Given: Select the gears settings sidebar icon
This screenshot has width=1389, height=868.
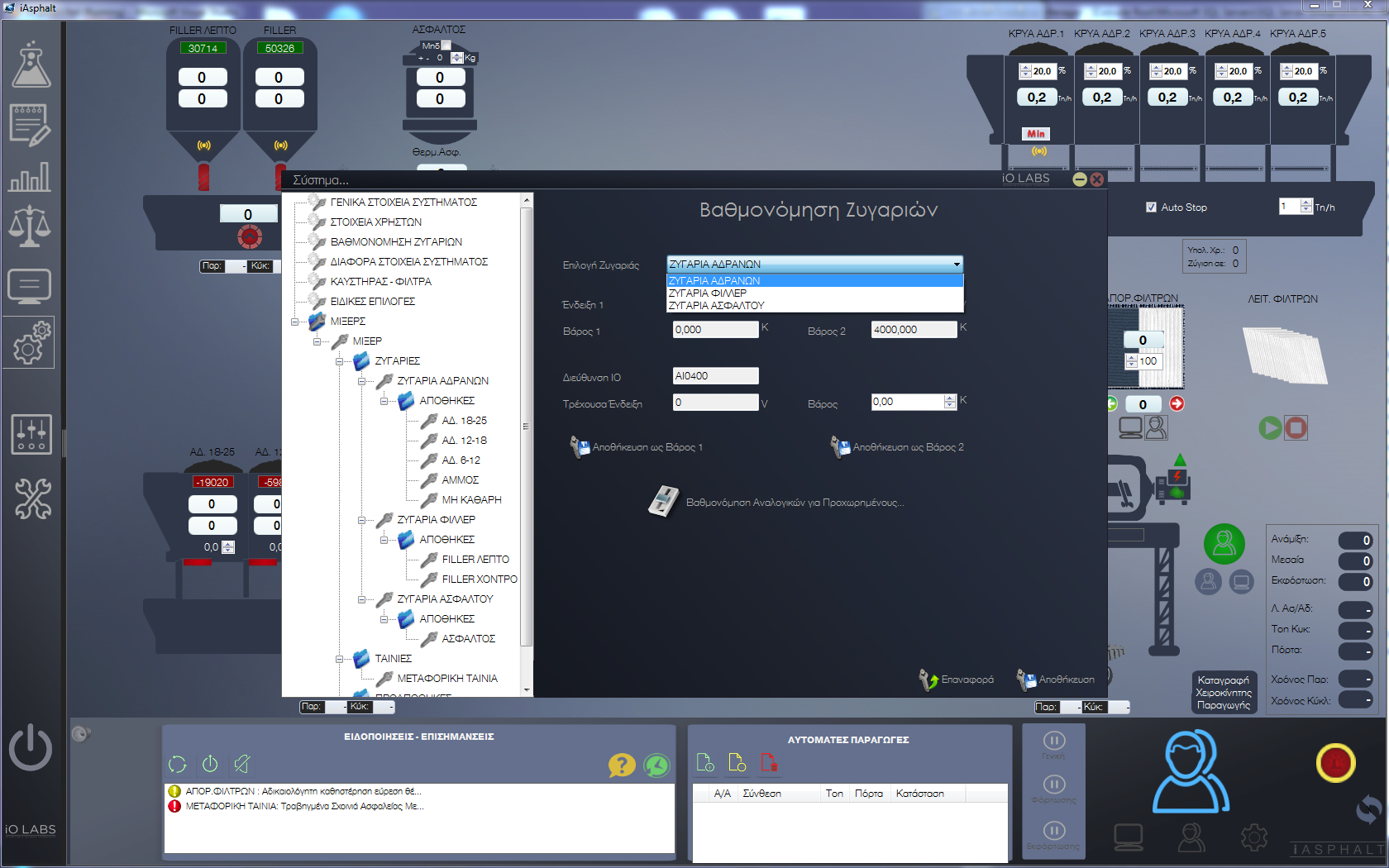Looking at the screenshot, I should tap(31, 343).
